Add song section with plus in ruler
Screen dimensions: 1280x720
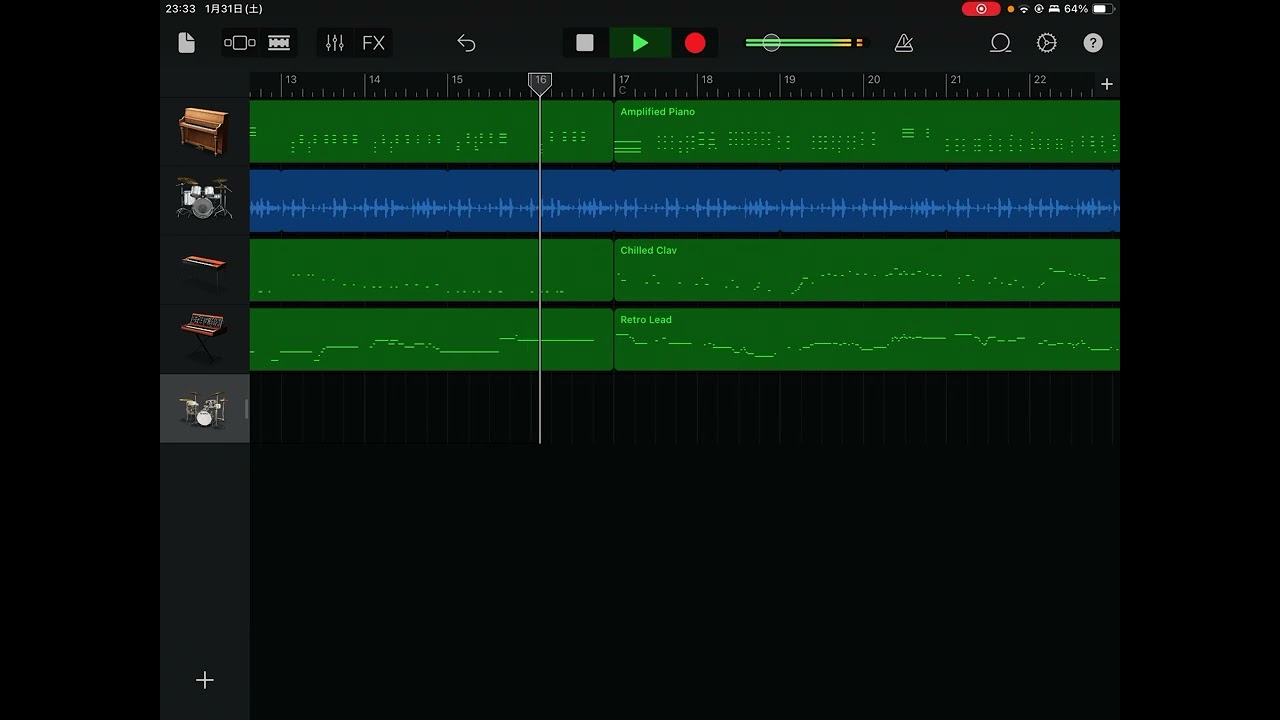coord(1107,84)
